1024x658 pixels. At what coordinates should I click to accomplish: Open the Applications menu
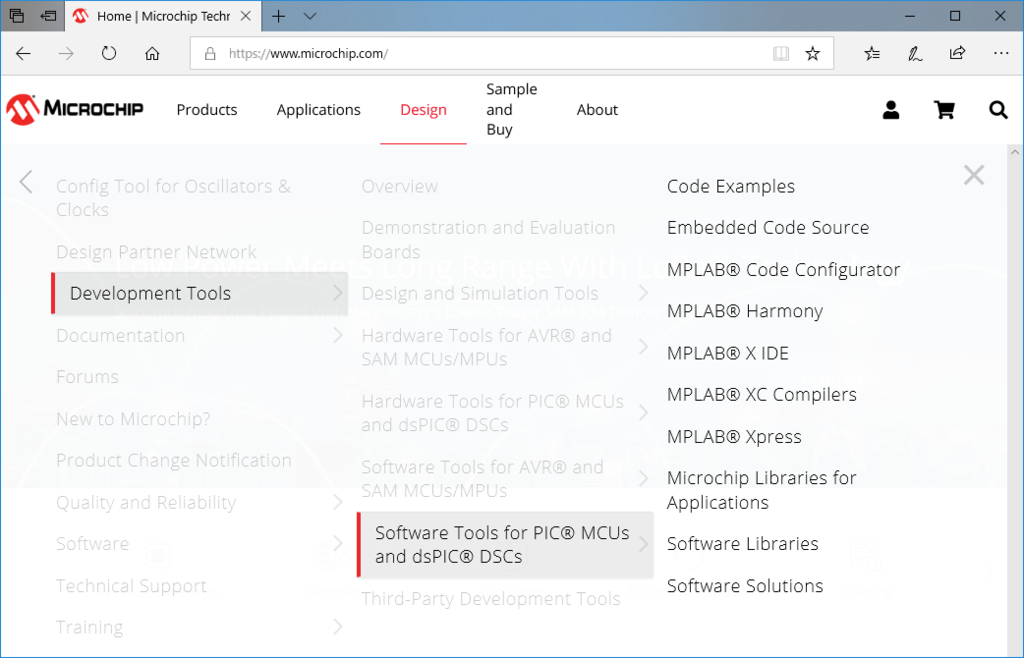click(319, 110)
